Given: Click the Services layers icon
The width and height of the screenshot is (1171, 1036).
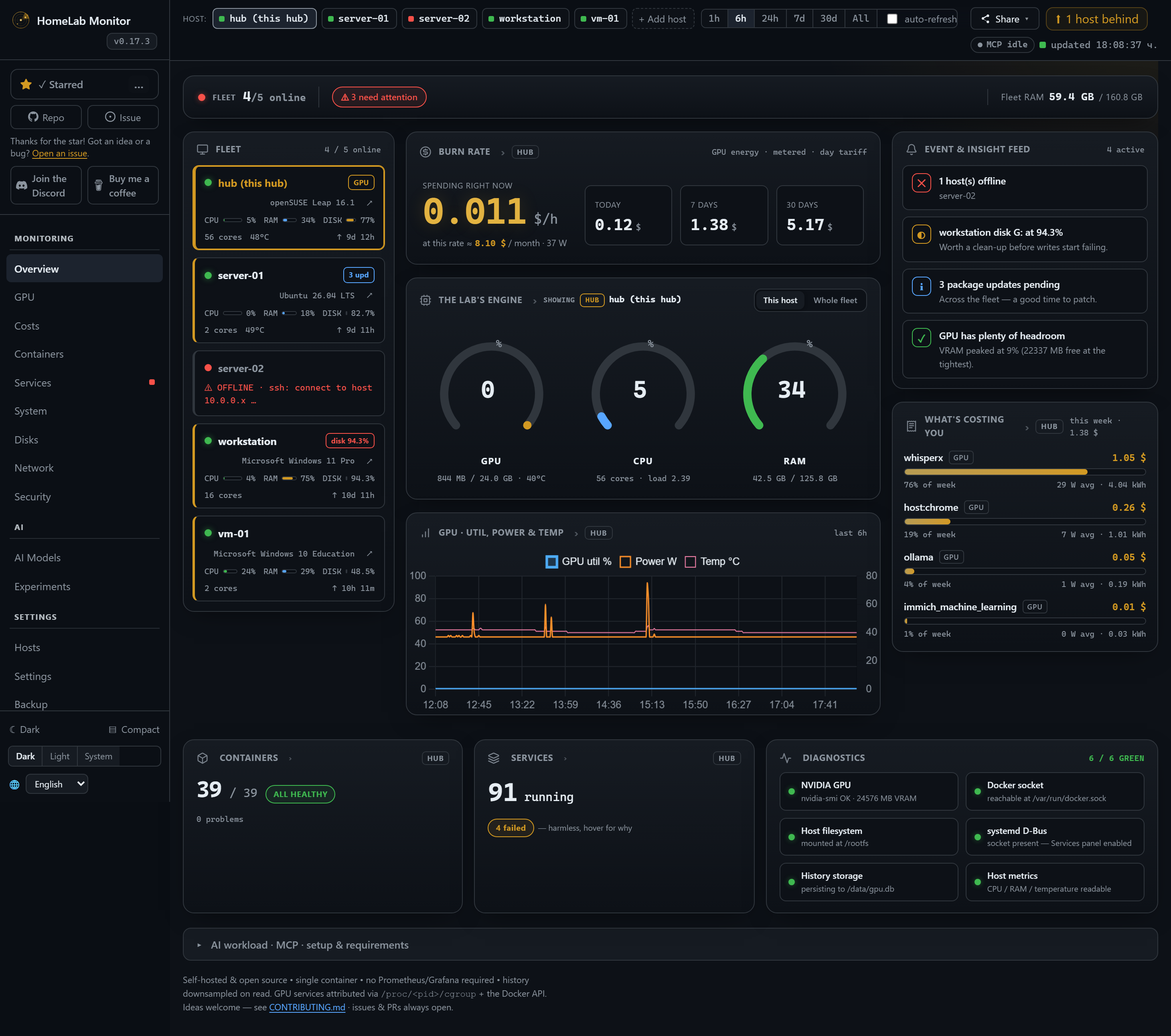Looking at the screenshot, I should coord(494,758).
